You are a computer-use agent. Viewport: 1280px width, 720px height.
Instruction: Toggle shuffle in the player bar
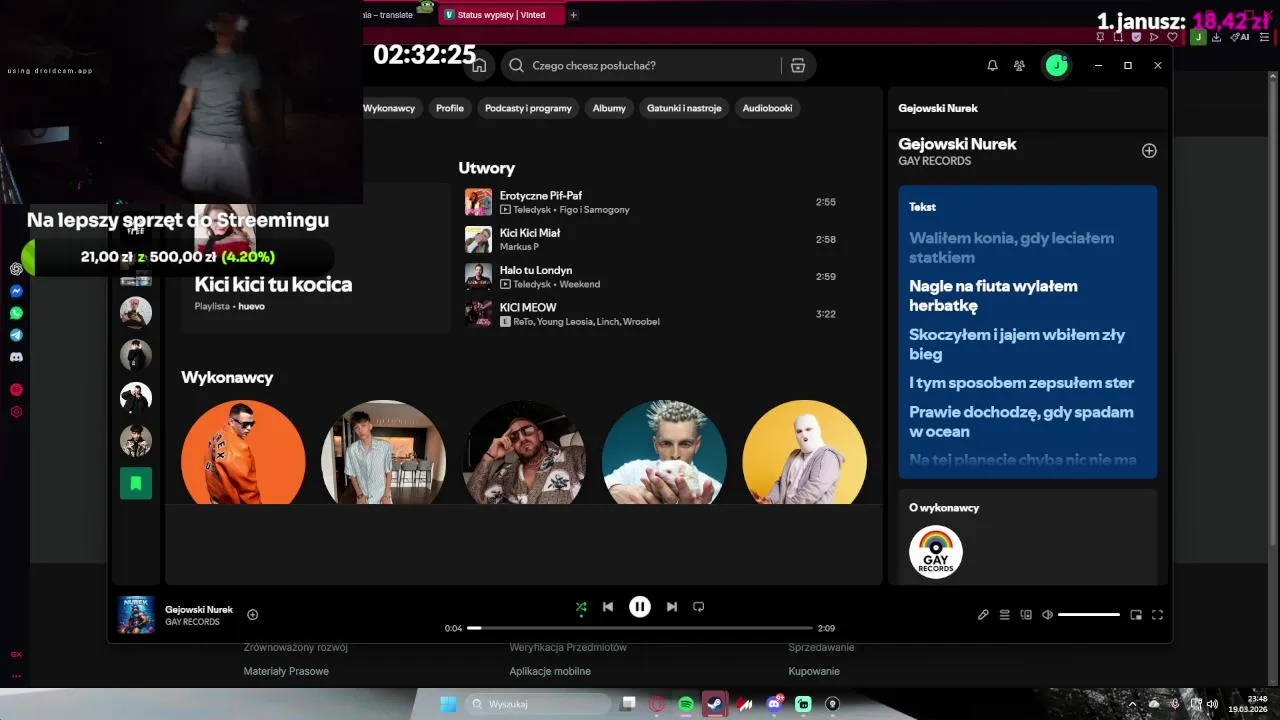581,607
